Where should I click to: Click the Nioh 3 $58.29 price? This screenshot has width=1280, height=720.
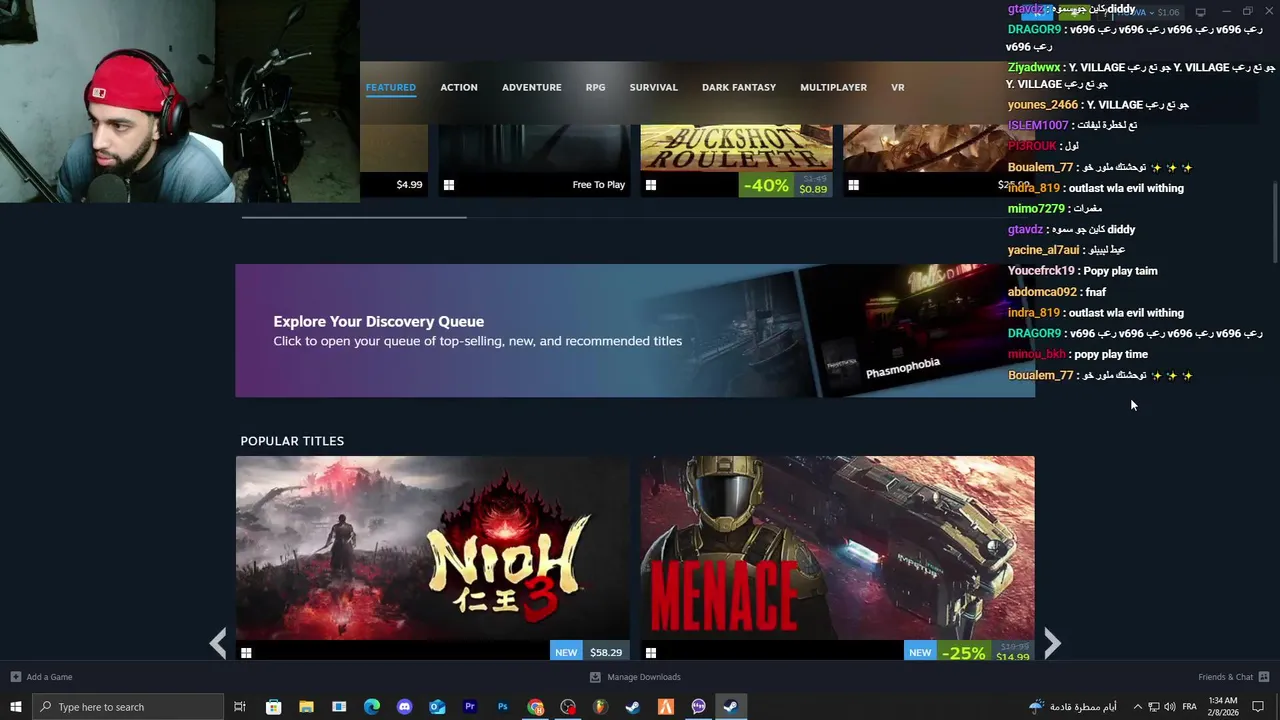(x=606, y=652)
